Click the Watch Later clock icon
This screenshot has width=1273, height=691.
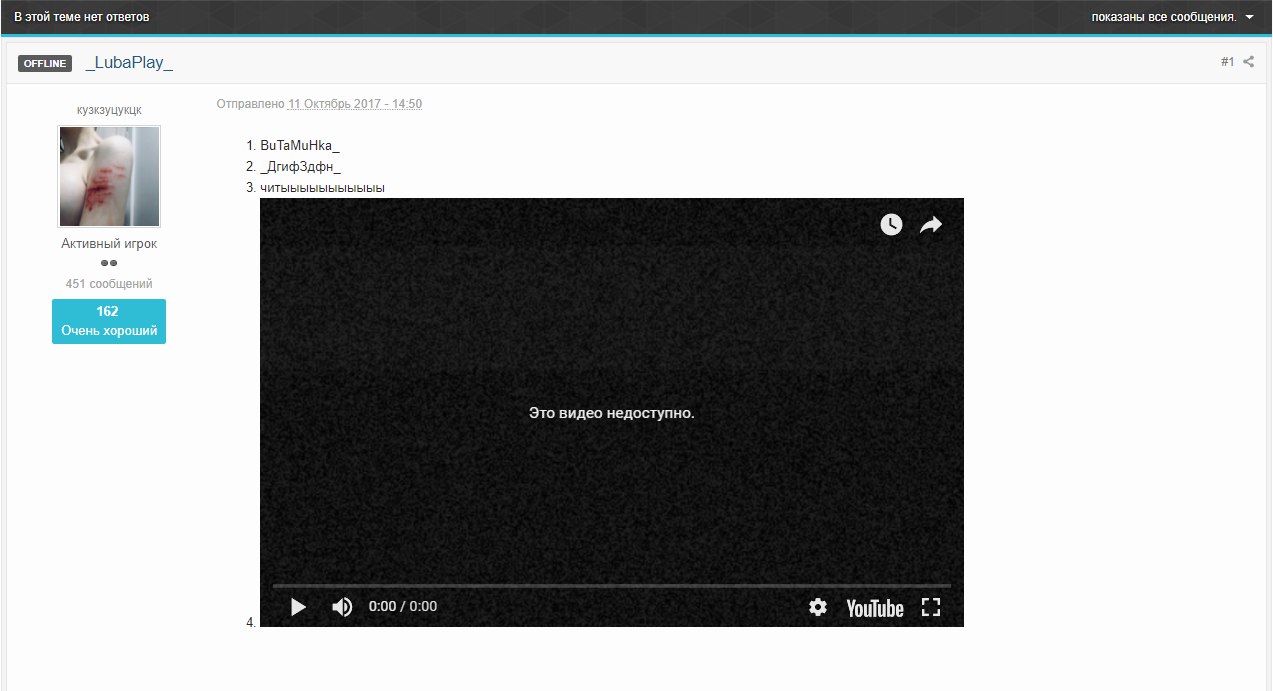[891, 225]
